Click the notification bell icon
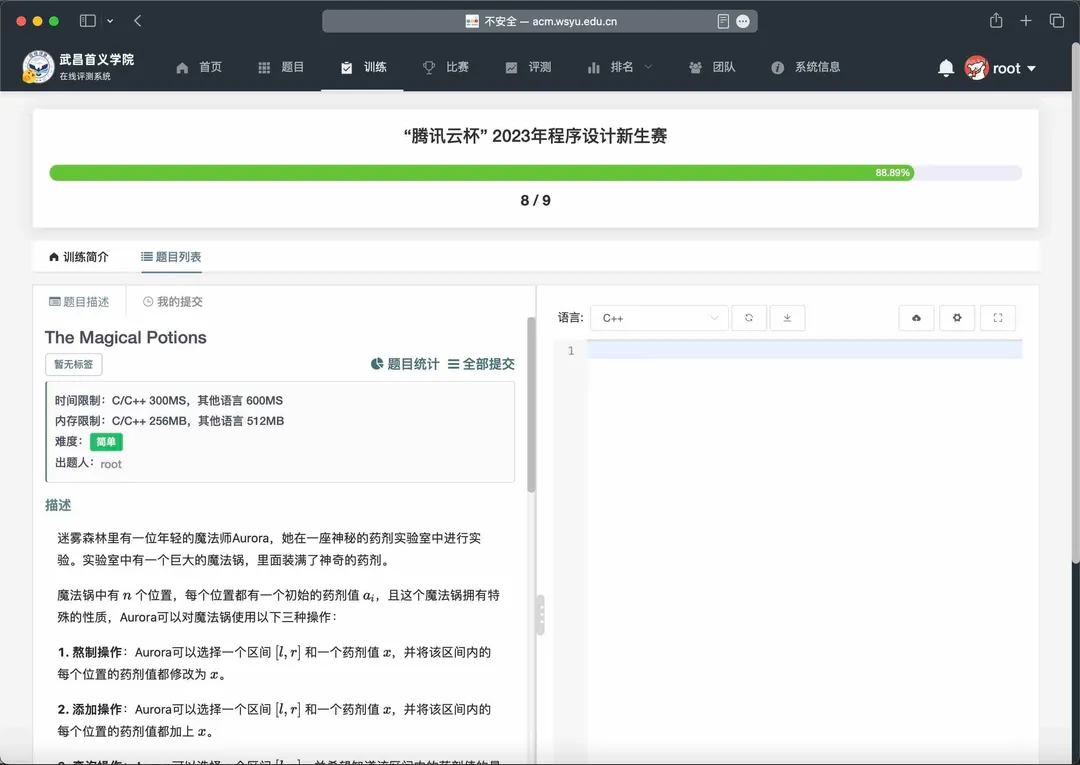Viewport: 1080px width, 765px height. (x=946, y=67)
